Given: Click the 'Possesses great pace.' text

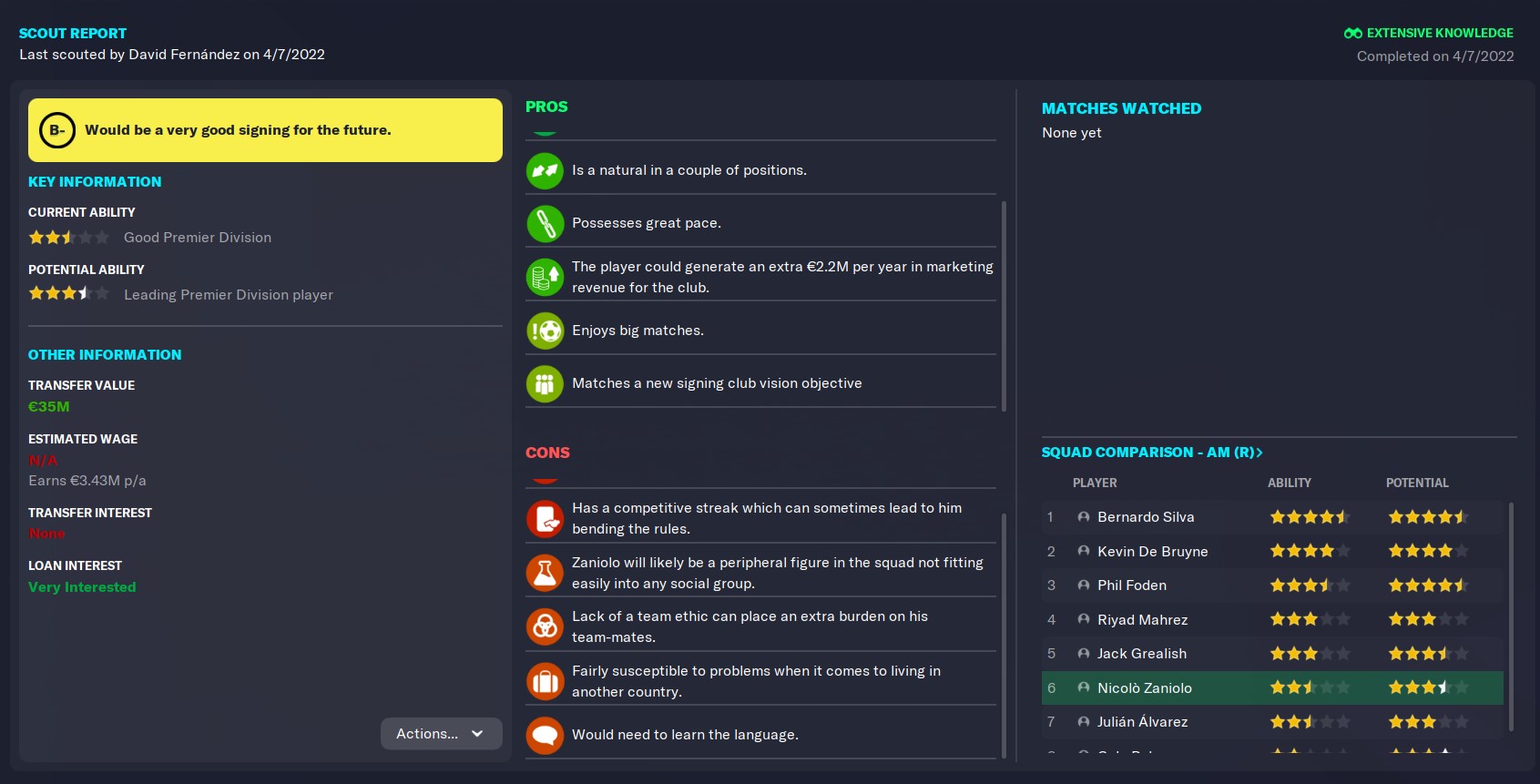Looking at the screenshot, I should tap(647, 223).
